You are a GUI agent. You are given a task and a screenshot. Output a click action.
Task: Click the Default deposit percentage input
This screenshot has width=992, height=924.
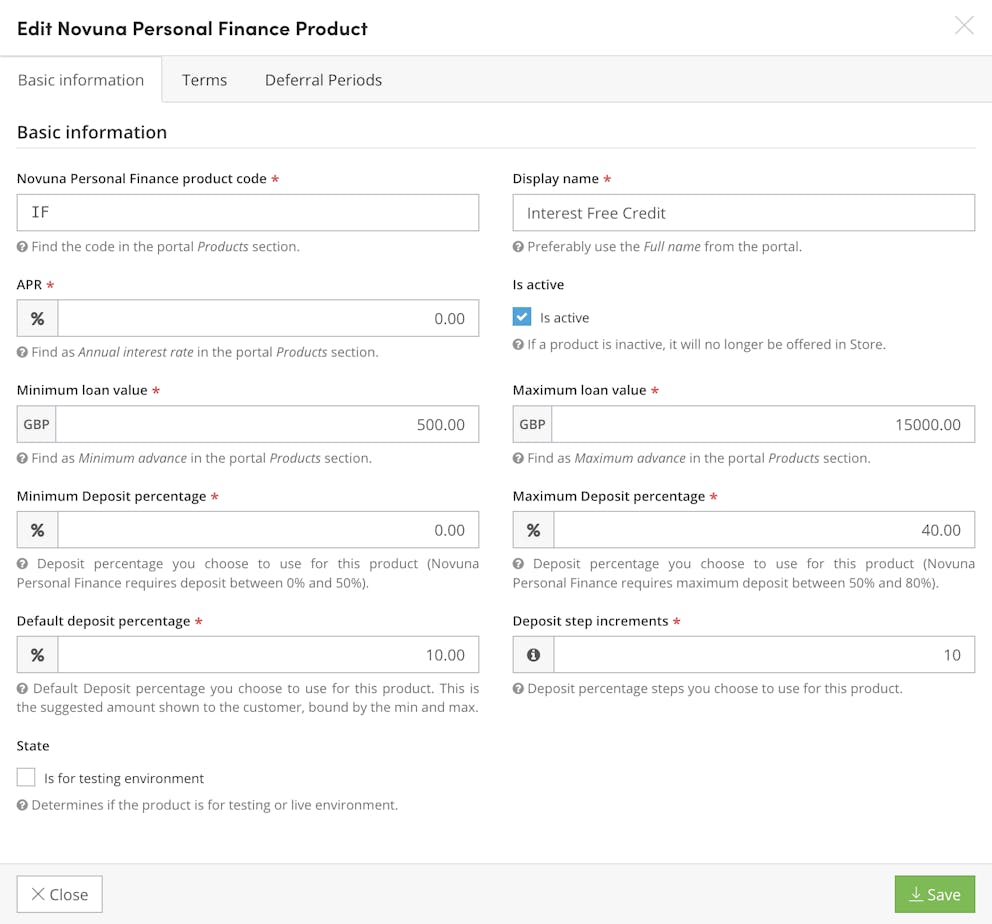click(268, 655)
